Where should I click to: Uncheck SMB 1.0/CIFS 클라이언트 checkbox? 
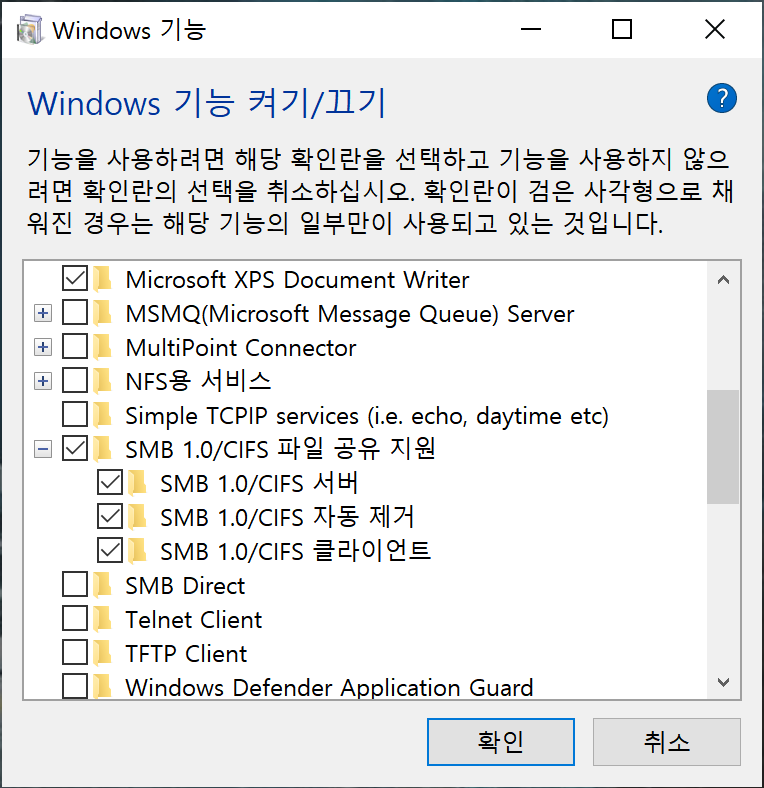110,550
